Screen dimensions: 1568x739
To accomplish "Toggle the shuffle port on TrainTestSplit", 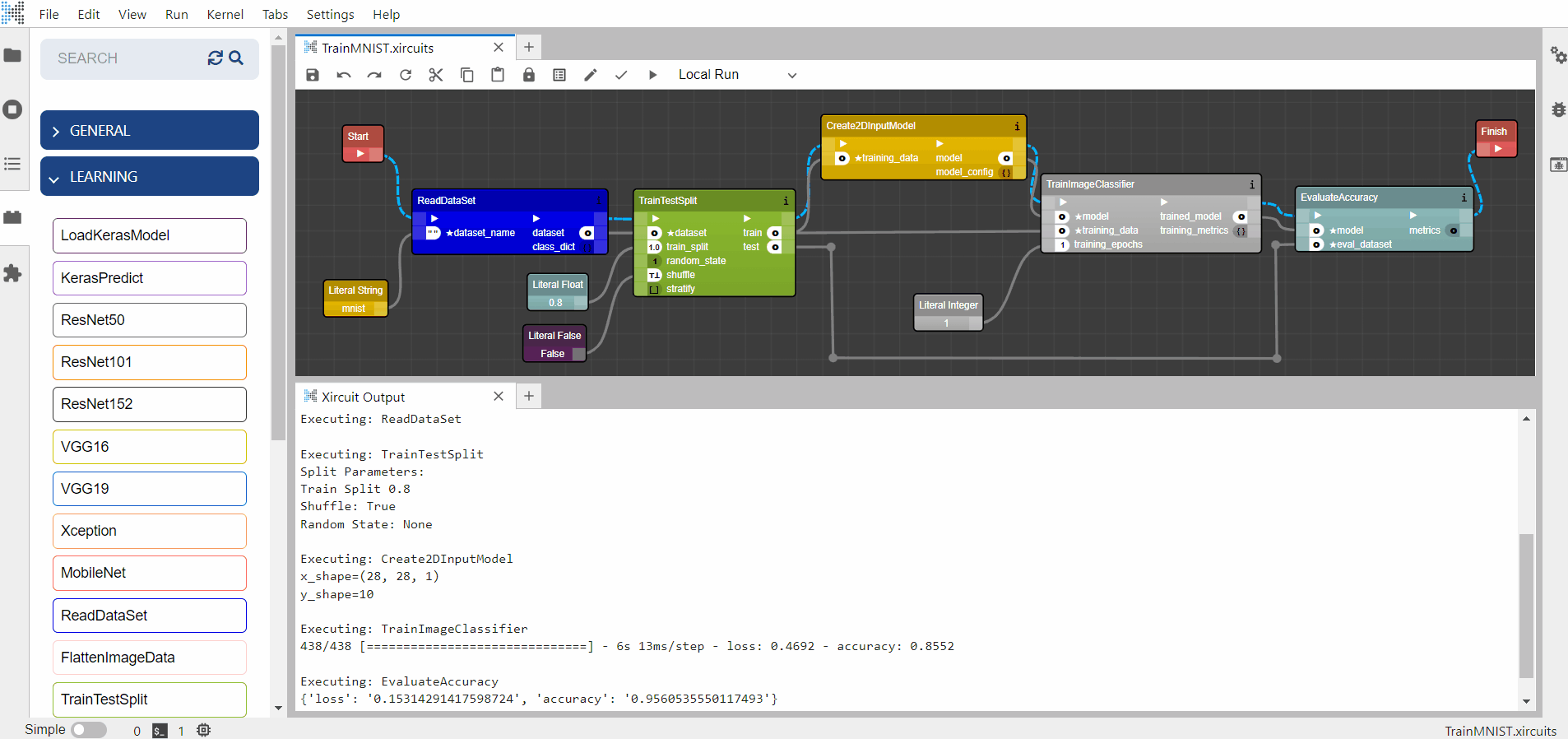I will click(x=655, y=276).
